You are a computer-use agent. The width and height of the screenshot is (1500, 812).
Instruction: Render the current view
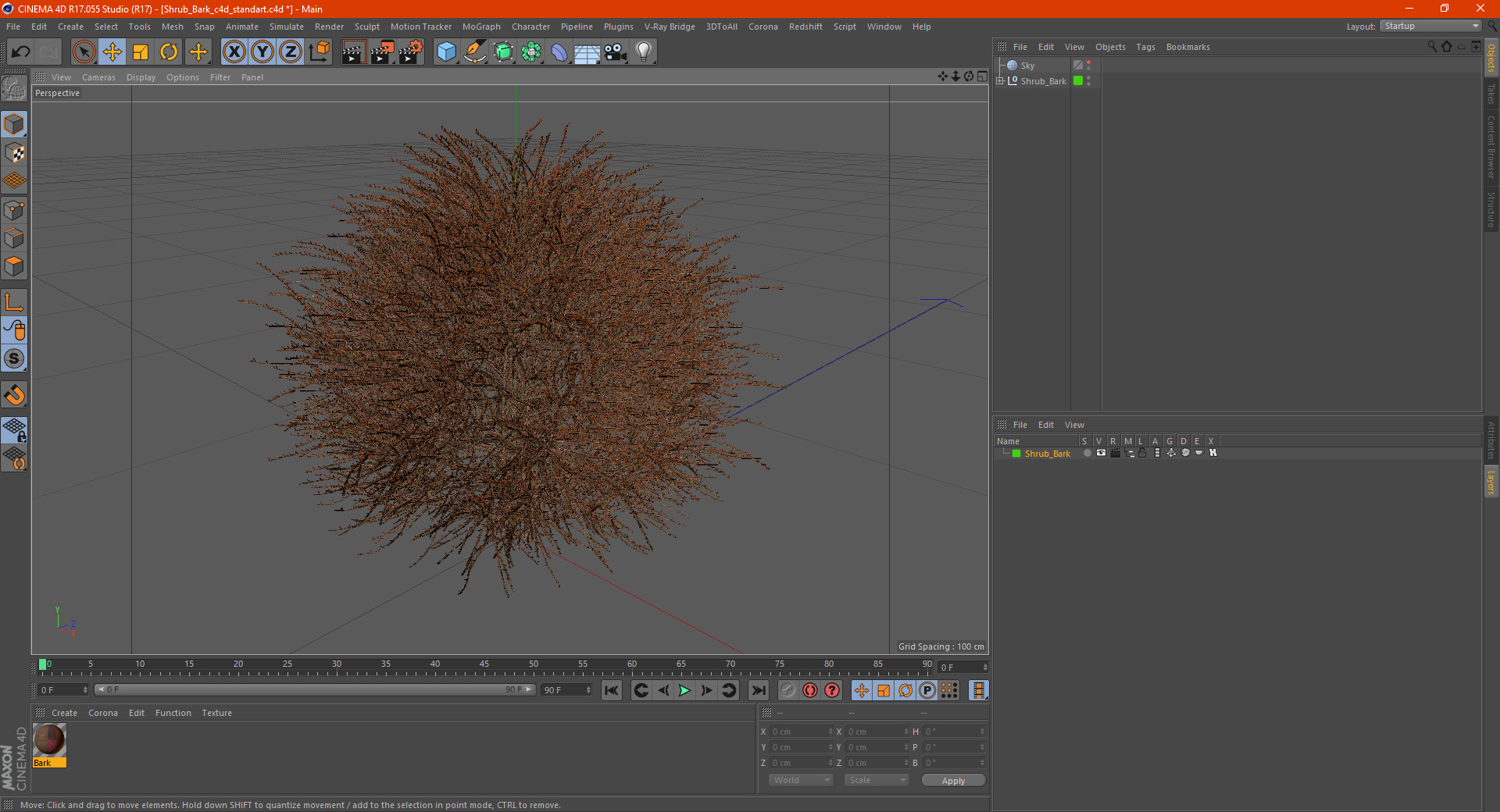[353, 52]
